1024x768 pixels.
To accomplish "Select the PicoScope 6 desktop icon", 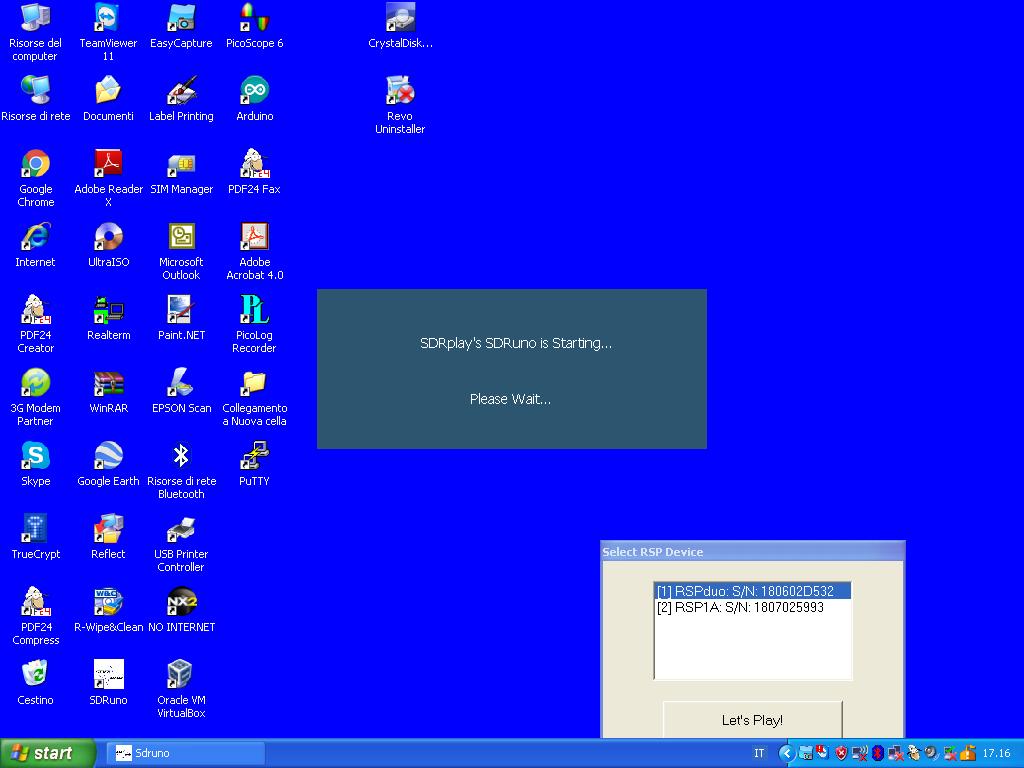I will tap(254, 18).
